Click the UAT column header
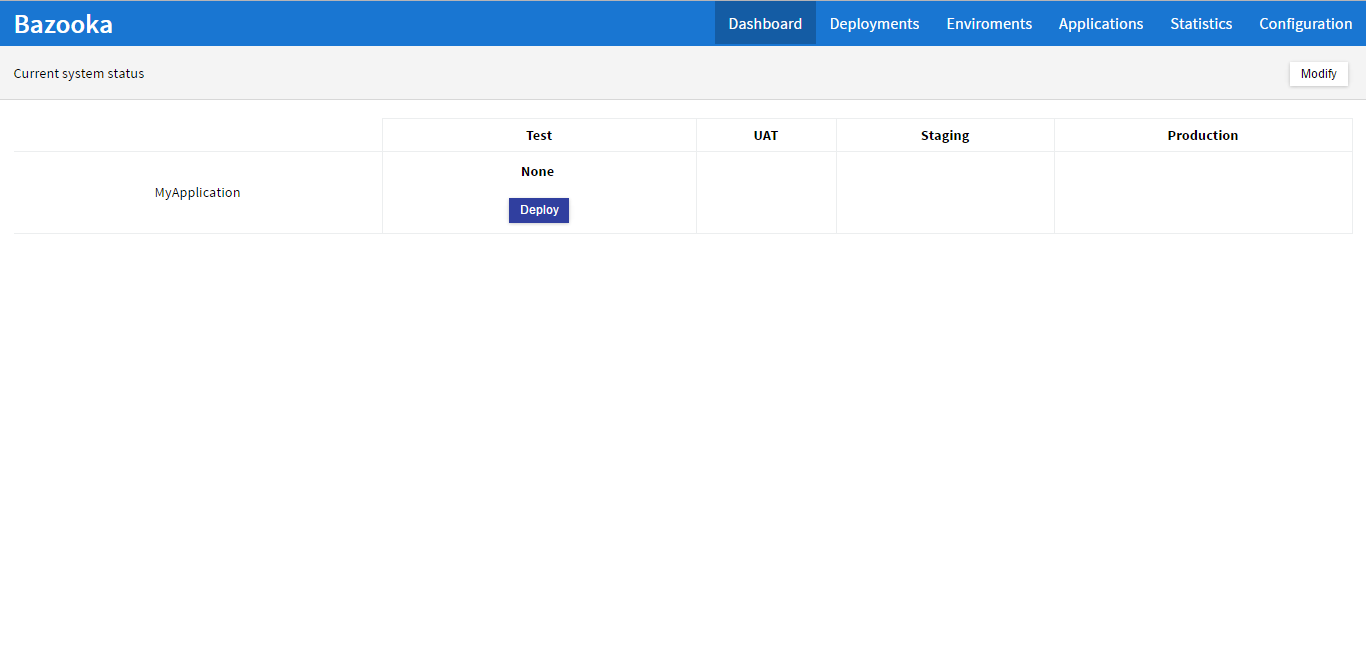This screenshot has height=659, width=1366. click(766, 135)
